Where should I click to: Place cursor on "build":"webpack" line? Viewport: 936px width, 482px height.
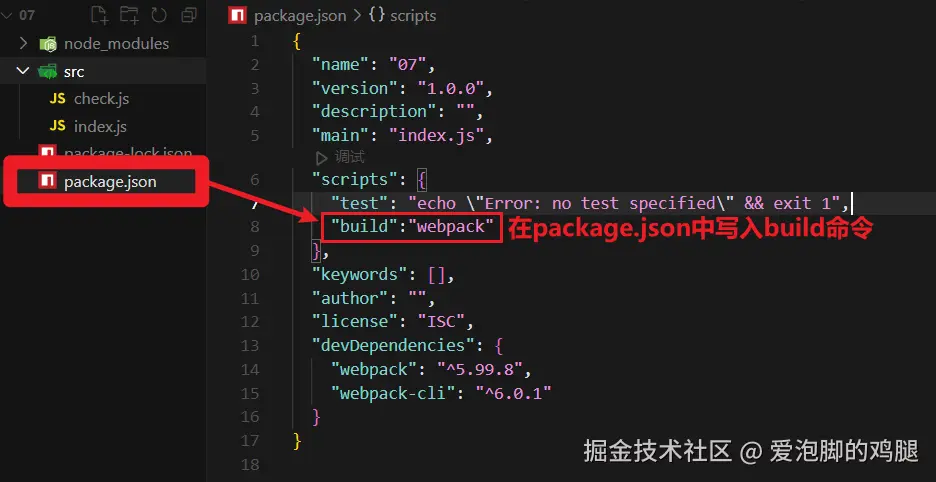tap(413, 226)
